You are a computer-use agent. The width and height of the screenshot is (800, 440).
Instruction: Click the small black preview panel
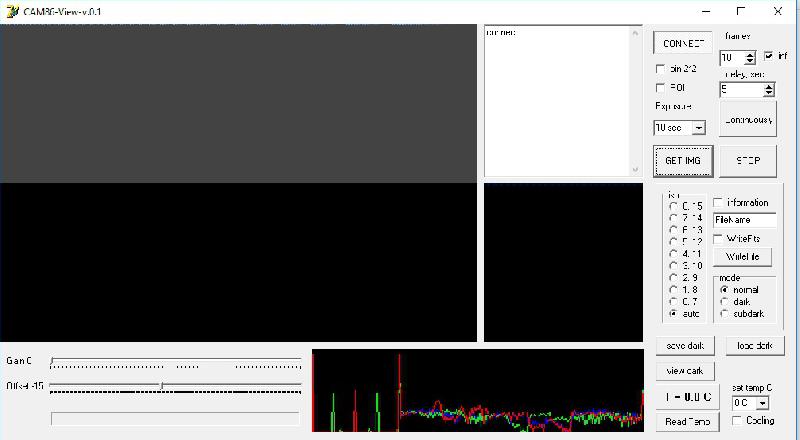click(563, 262)
